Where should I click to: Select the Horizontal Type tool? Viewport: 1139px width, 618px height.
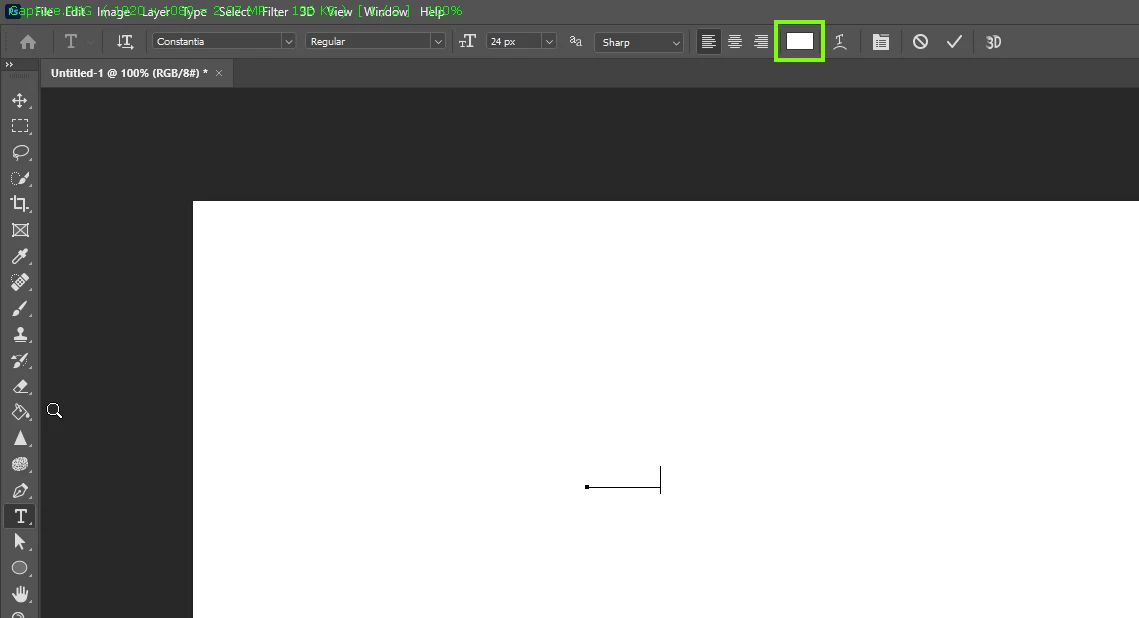(x=20, y=516)
